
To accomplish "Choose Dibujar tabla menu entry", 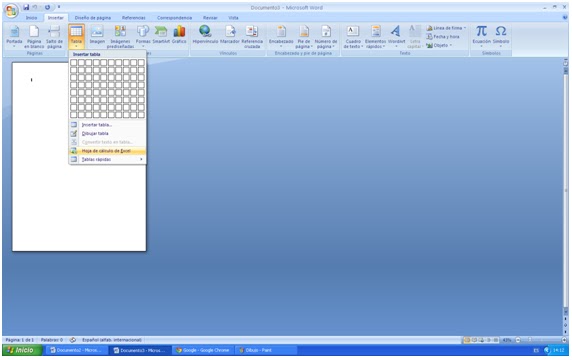I will pyautogui.click(x=107, y=133).
